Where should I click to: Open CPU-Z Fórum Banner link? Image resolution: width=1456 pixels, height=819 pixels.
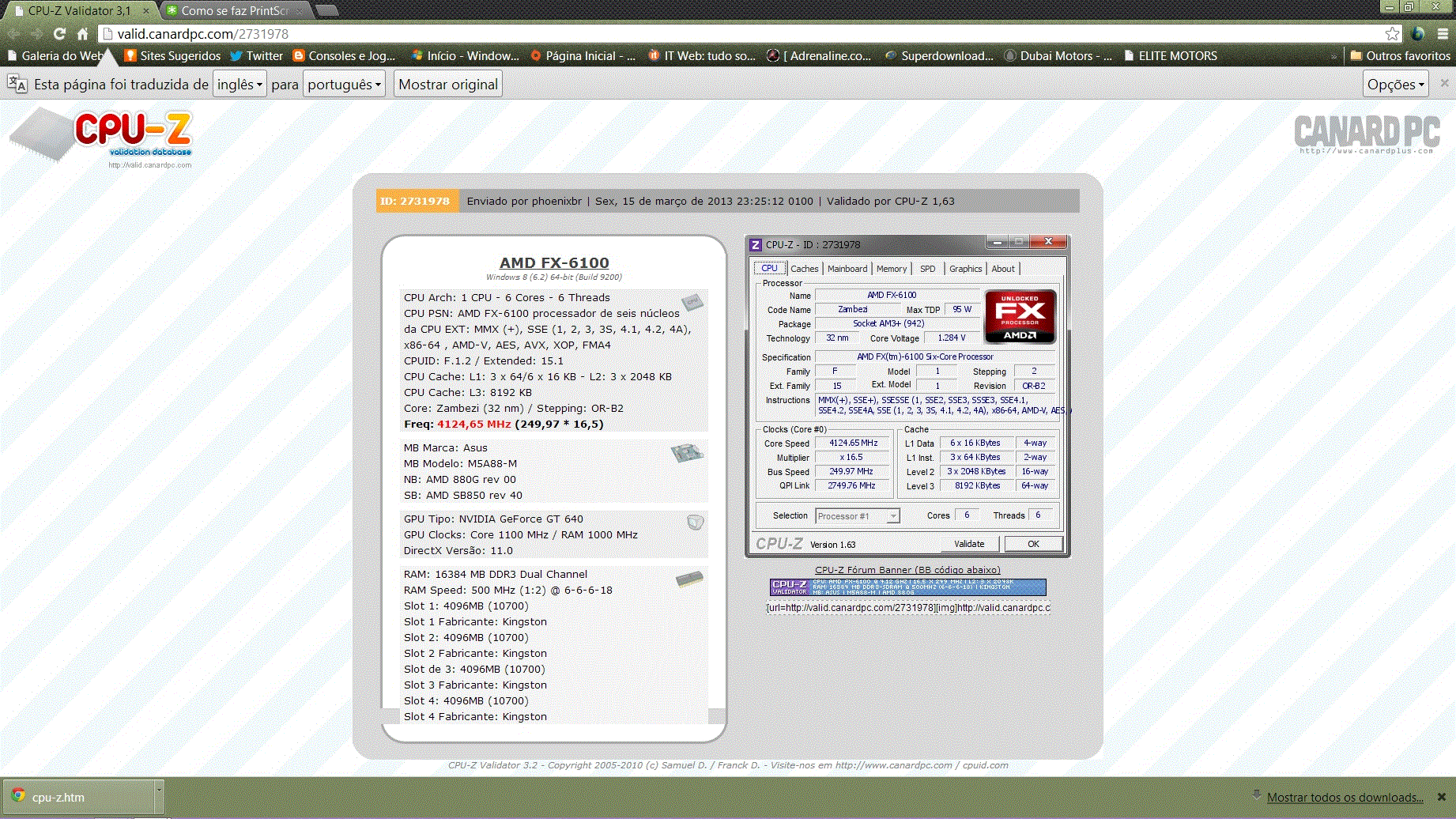point(907,569)
